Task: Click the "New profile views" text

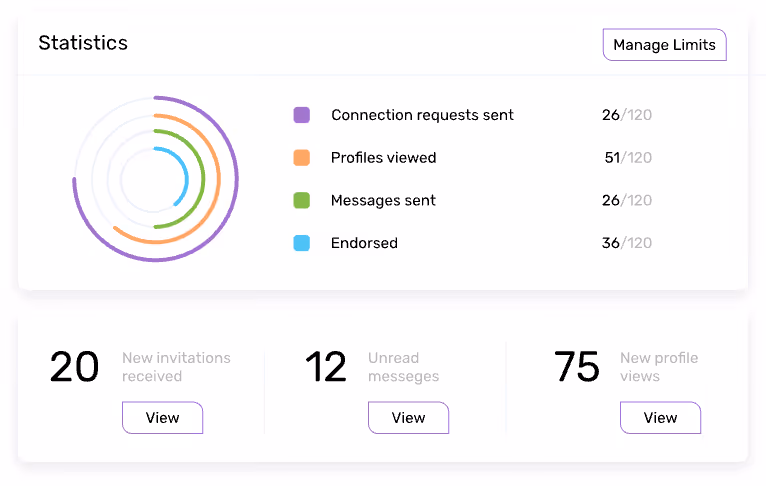Action: (x=659, y=367)
